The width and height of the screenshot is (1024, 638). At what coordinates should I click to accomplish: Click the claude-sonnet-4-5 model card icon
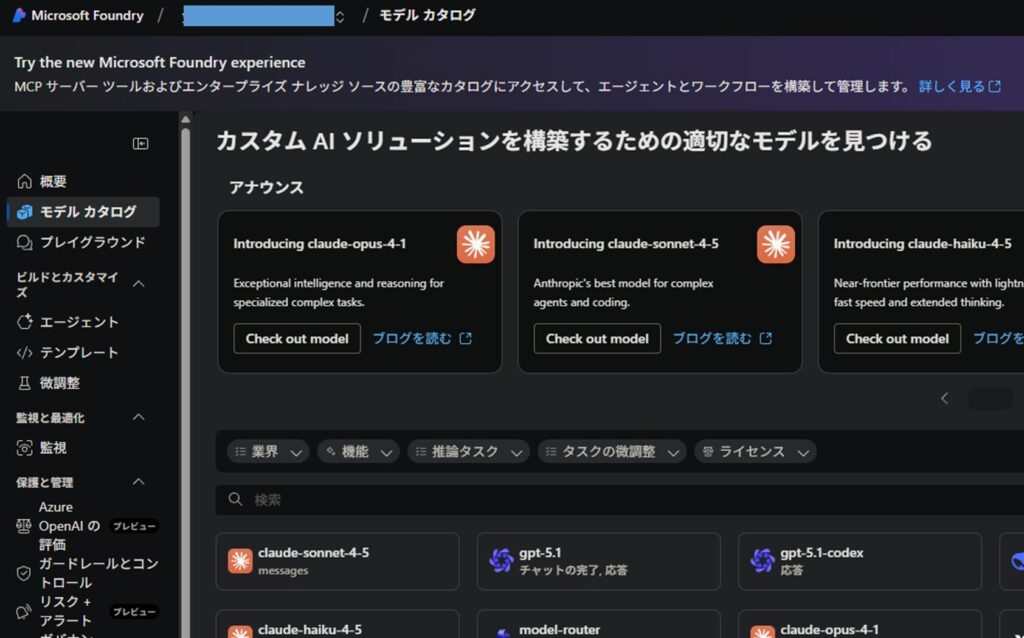[240, 561]
